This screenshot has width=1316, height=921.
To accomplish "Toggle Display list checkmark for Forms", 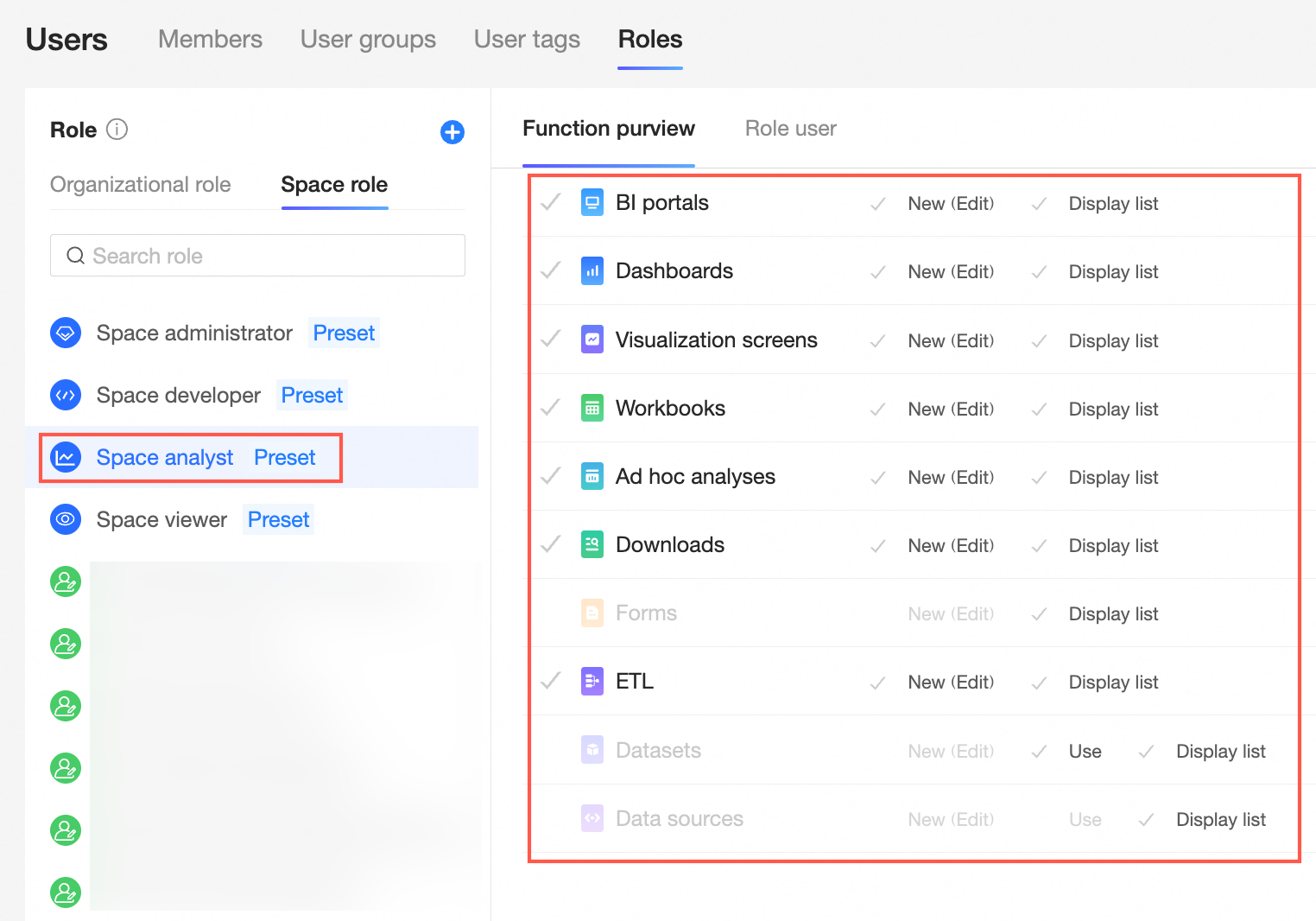I will [1040, 614].
